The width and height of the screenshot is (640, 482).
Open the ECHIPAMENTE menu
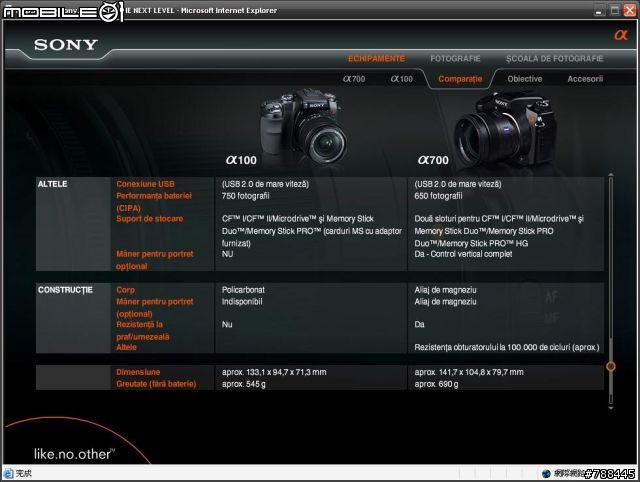point(376,59)
